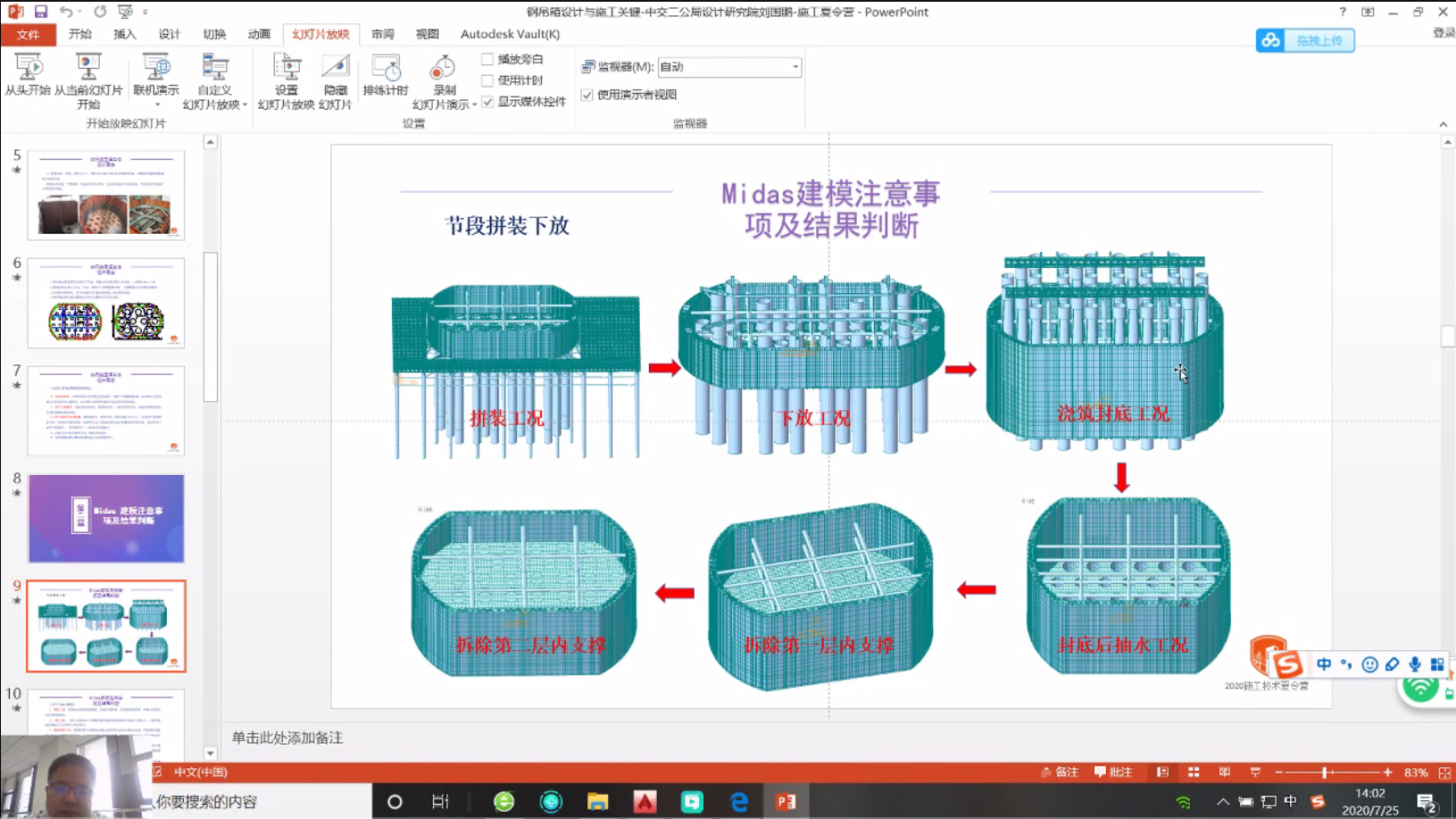The image size is (1456, 819).
Task: Click the Windows search box
Action: tap(261, 801)
